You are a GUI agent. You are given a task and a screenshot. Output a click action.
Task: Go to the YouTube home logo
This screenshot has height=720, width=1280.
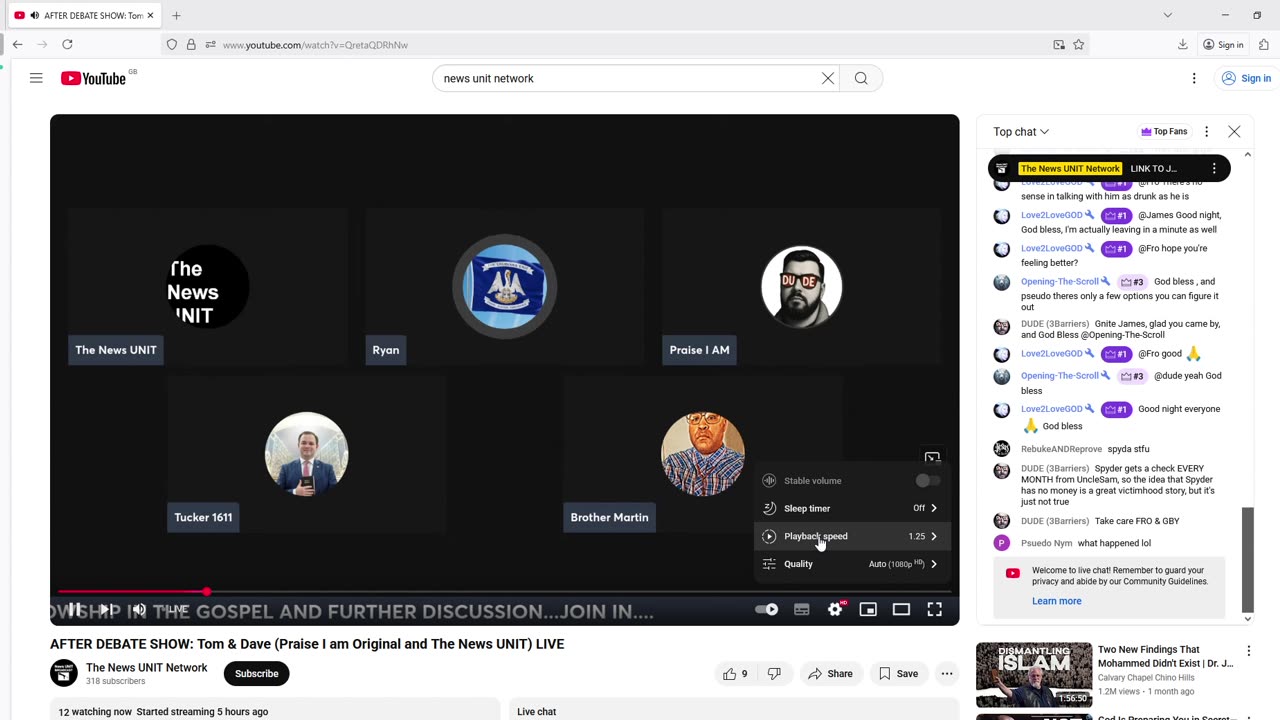(93, 78)
